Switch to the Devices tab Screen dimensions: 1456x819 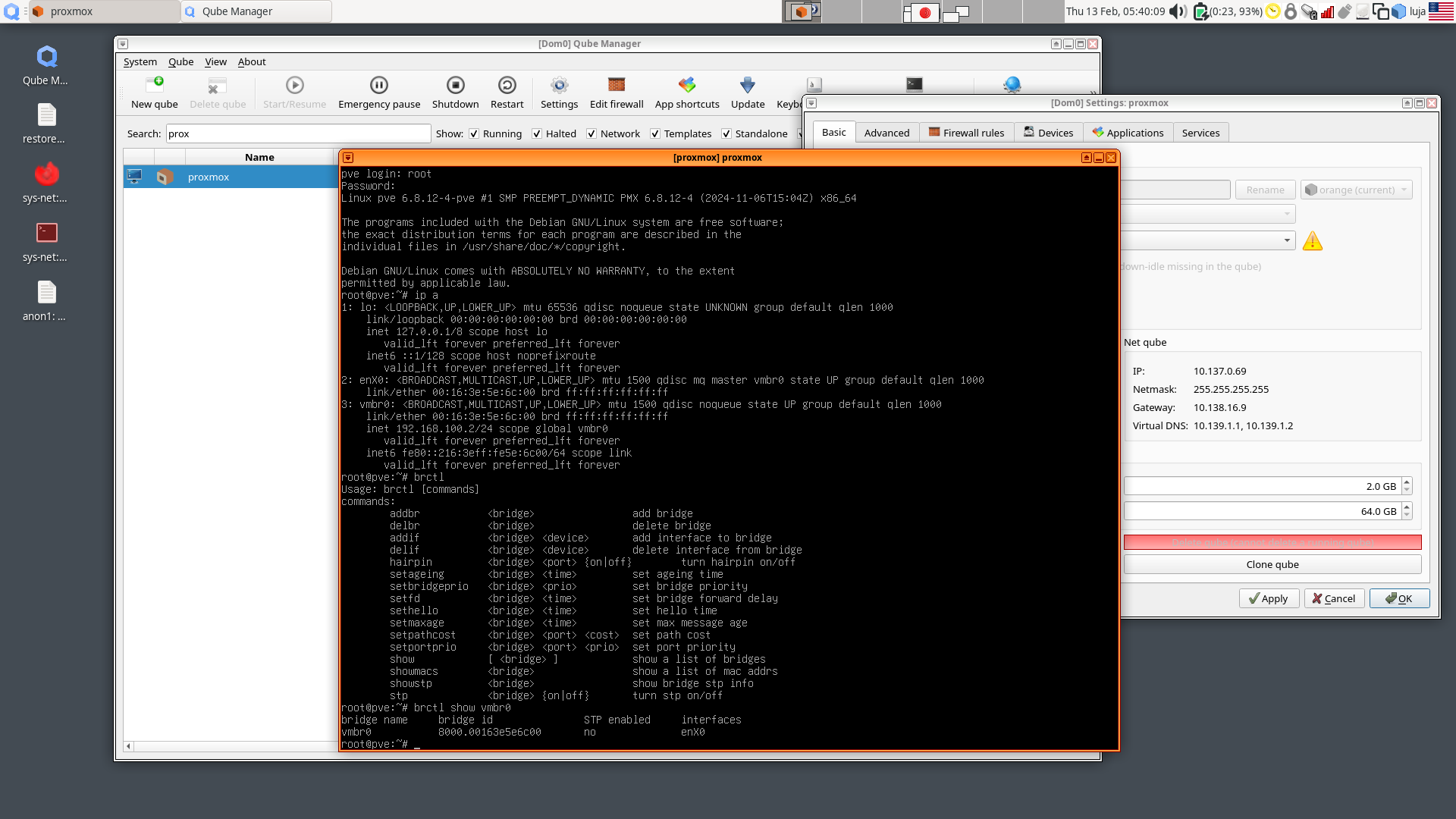(1049, 133)
